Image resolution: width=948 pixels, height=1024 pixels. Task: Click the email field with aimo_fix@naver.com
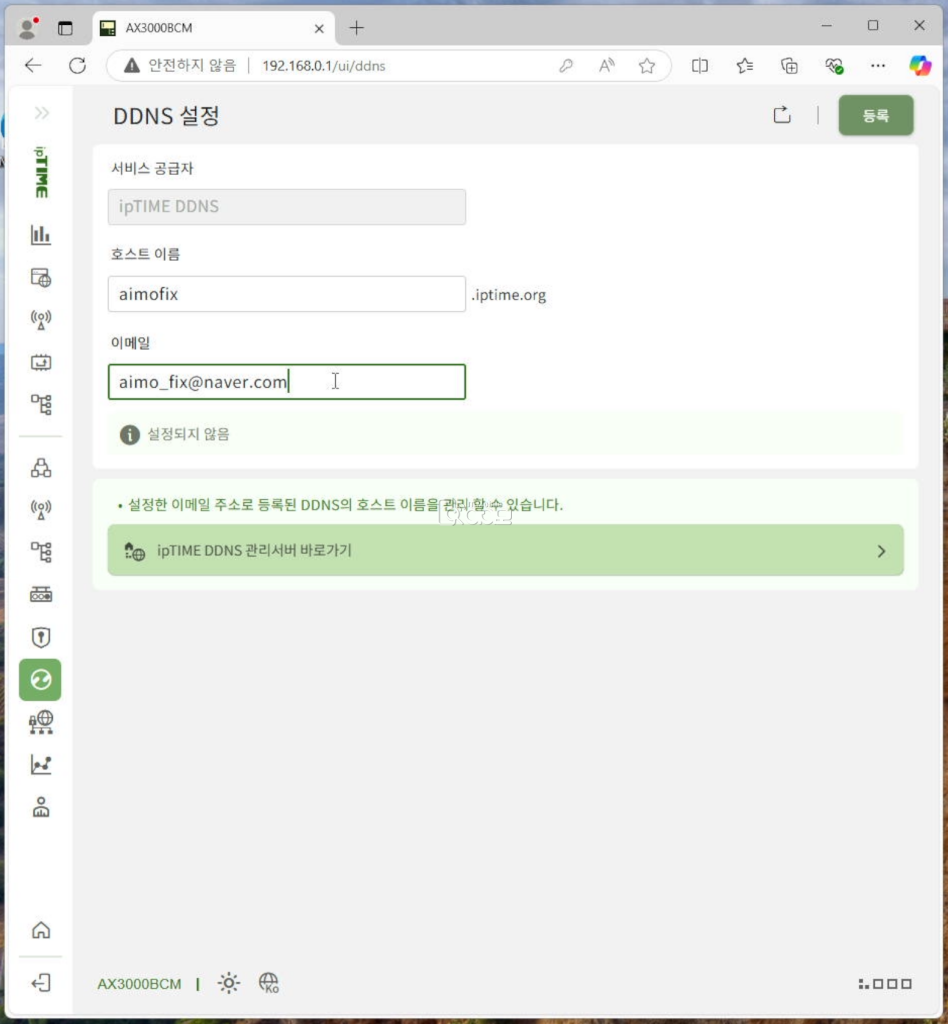(287, 382)
